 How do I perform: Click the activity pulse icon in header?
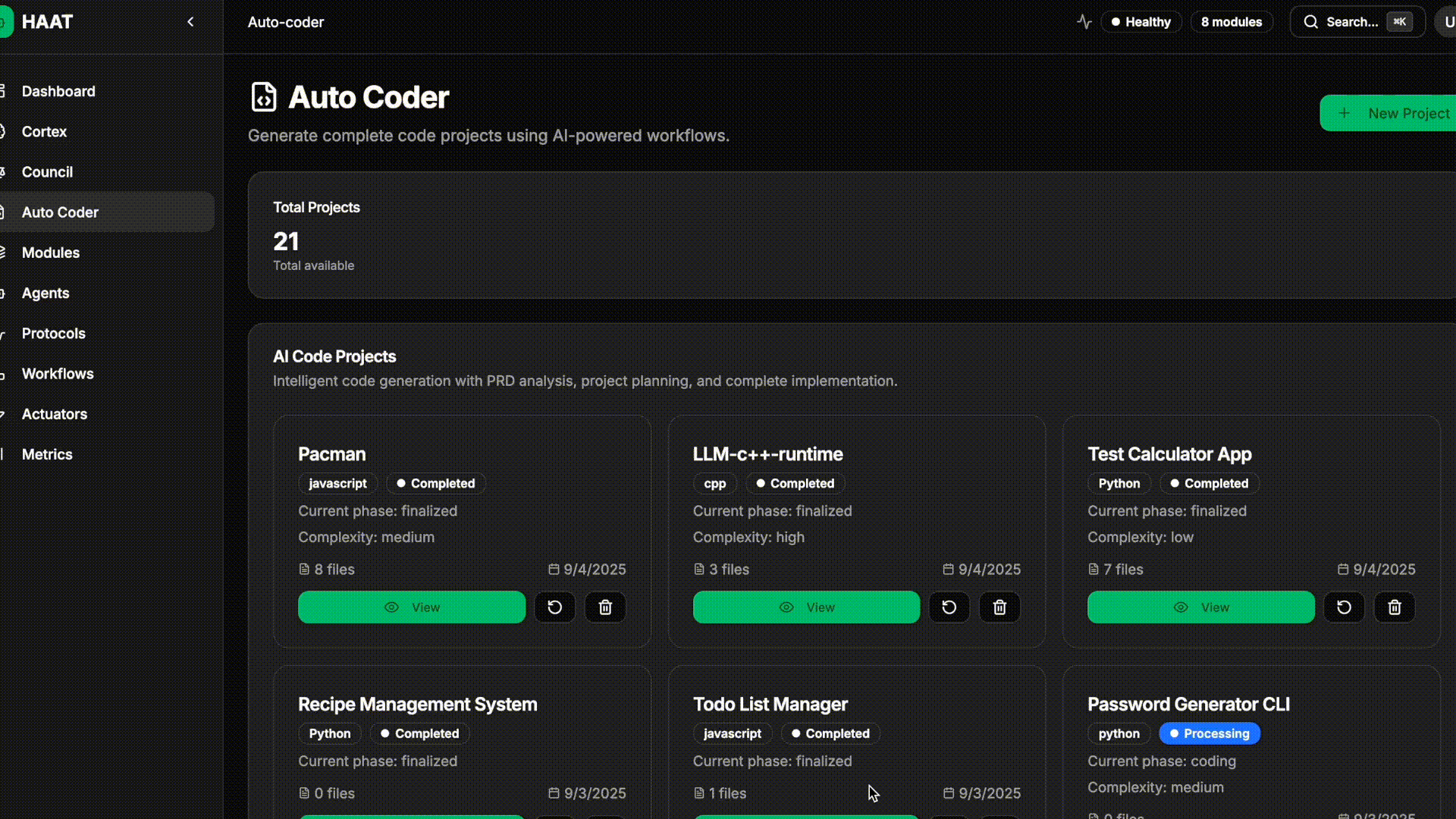[x=1084, y=22]
